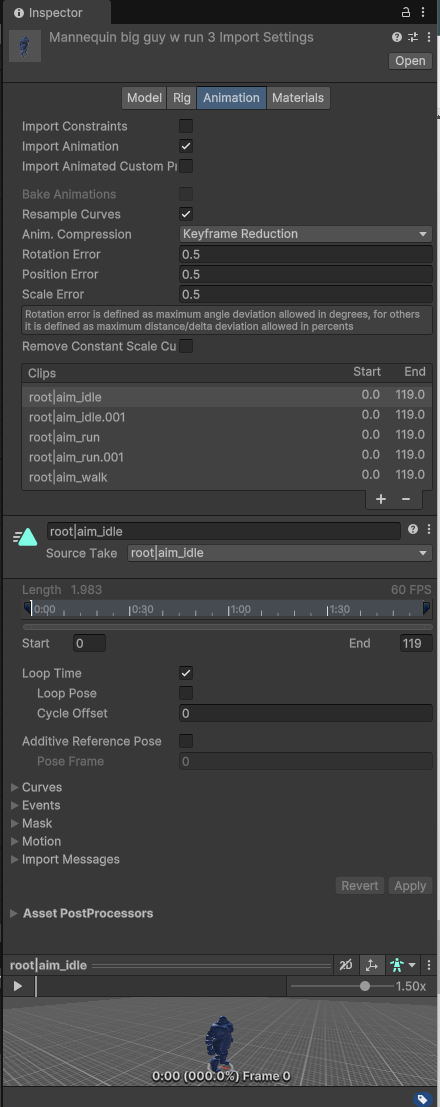Click the mannequin in preview viewport

click(x=222, y=1043)
